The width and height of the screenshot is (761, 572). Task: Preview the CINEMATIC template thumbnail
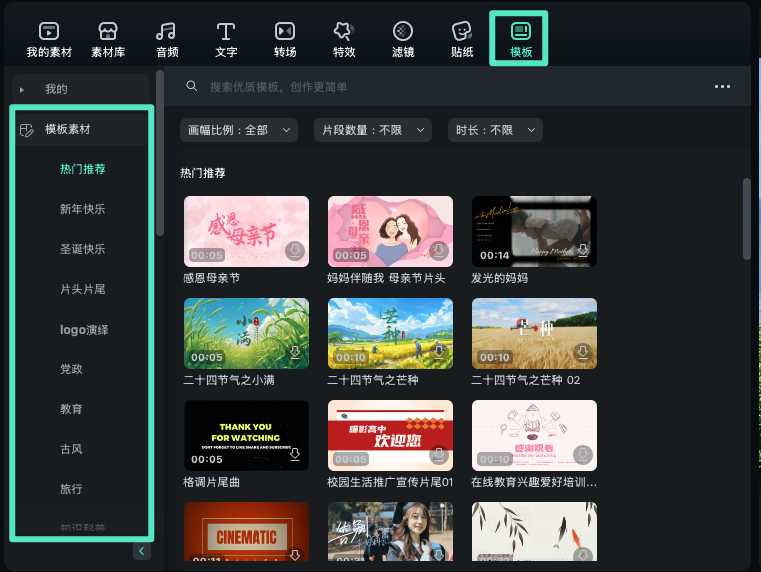point(246,532)
